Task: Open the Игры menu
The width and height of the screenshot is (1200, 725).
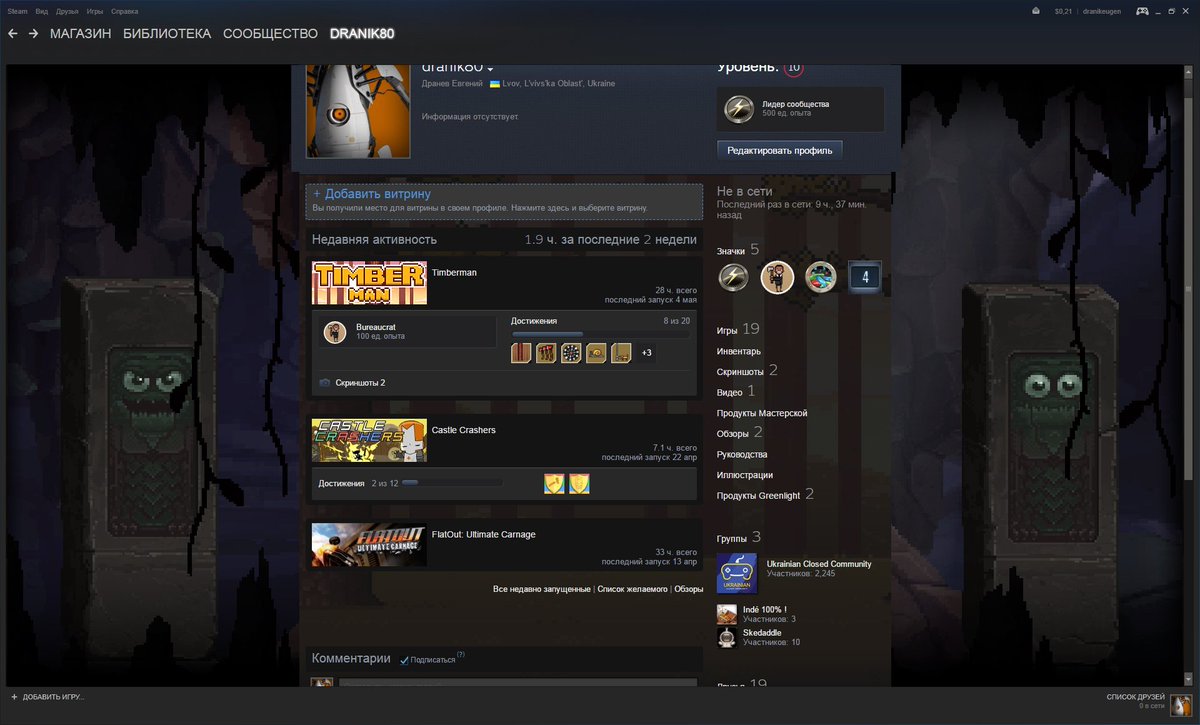Action: click(95, 11)
